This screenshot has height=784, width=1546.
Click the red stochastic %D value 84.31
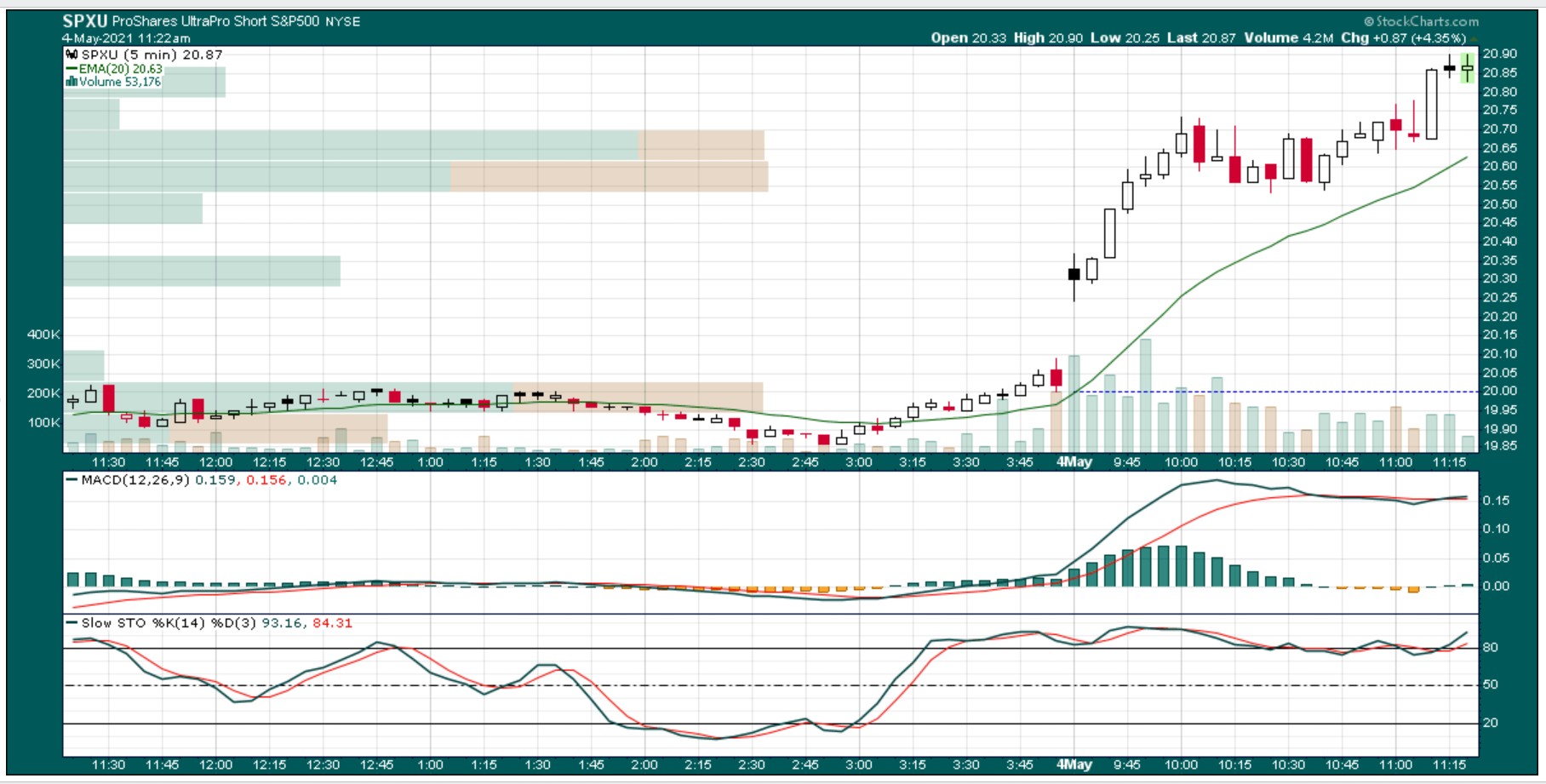333,623
